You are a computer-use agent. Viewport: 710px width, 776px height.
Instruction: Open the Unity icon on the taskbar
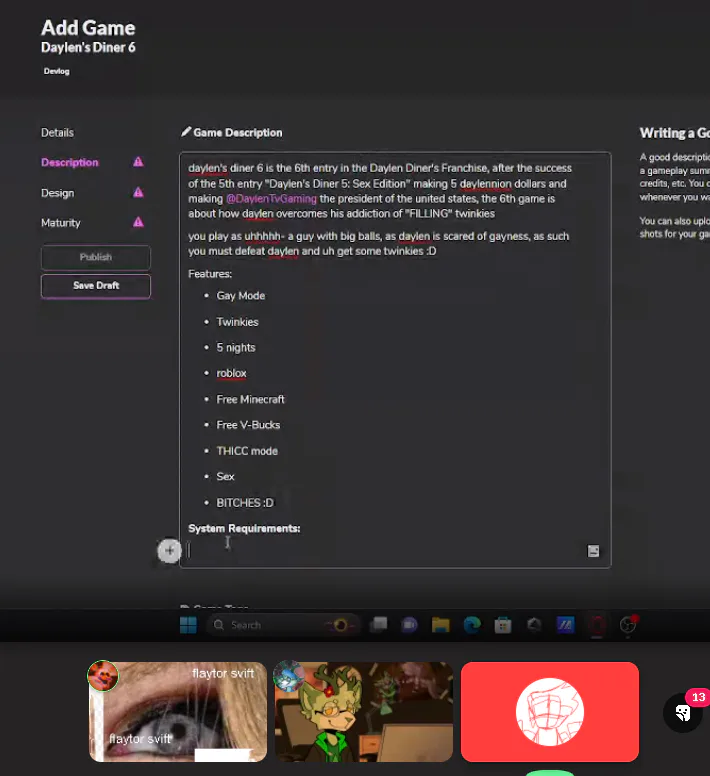coord(534,625)
